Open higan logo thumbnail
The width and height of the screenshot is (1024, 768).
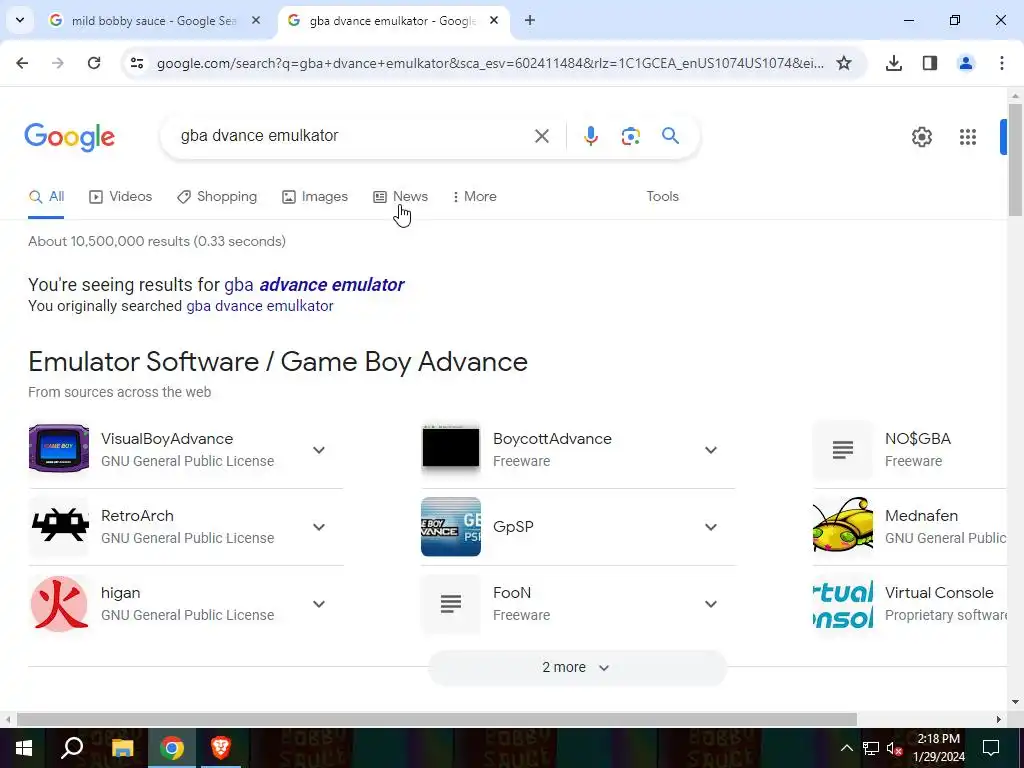[x=59, y=604]
